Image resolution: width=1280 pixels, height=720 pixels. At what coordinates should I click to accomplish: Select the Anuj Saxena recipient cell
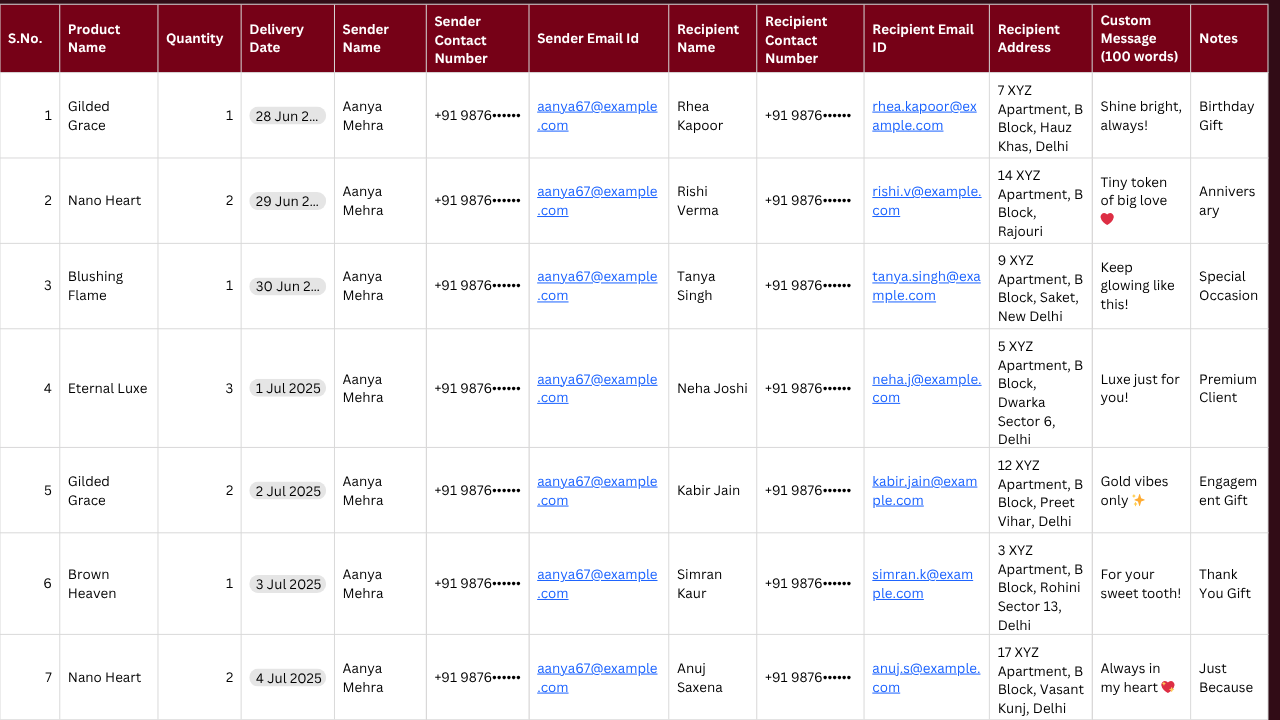[x=712, y=677]
